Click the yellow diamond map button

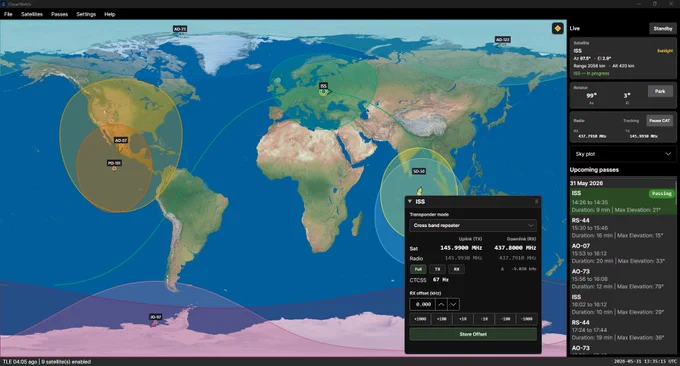click(557, 28)
